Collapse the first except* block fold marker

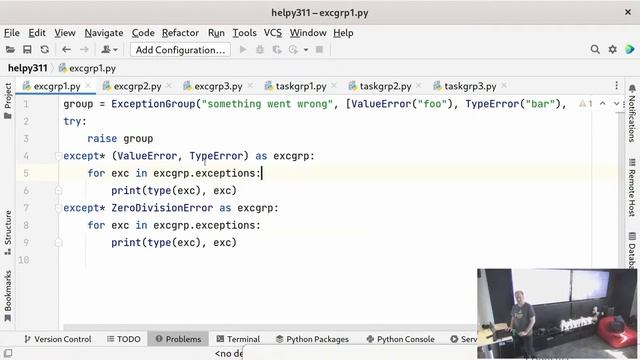click(58, 156)
